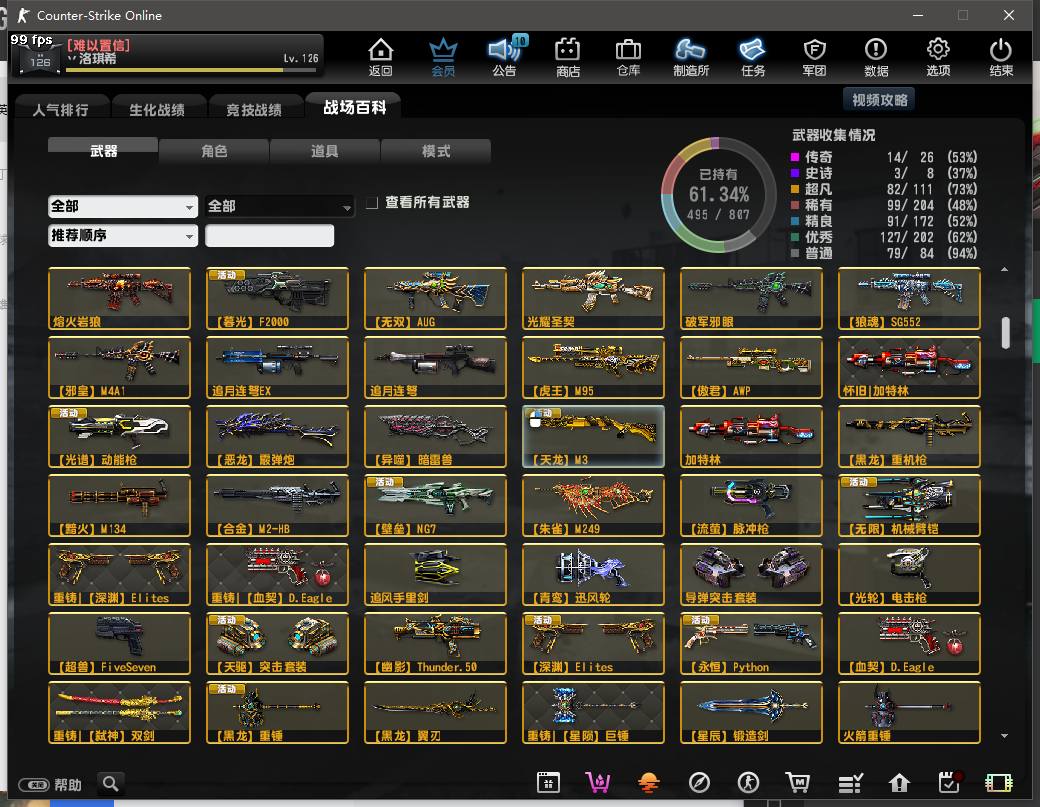1040x807 pixels.
Task: Switch to the 生化战绩 tab
Action: coord(157,109)
